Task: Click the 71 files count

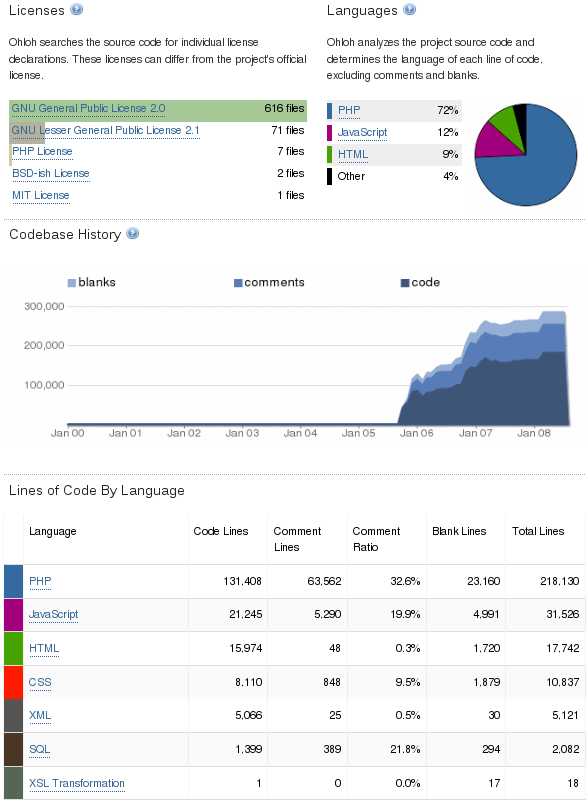Action: click(x=288, y=130)
